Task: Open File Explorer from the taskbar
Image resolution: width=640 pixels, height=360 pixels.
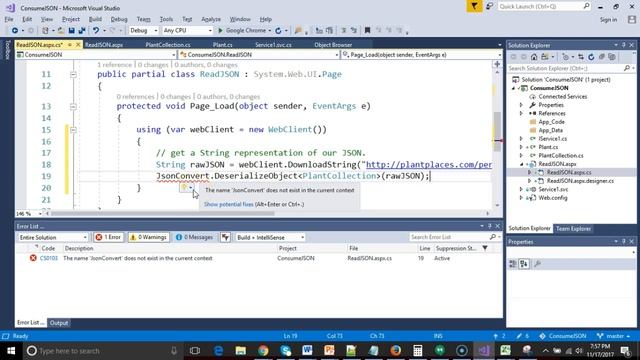Action: pos(241,351)
